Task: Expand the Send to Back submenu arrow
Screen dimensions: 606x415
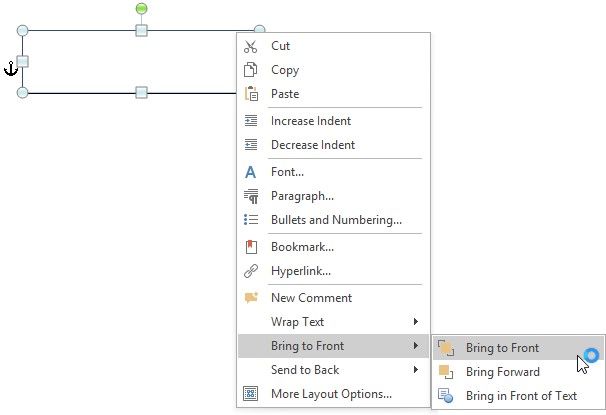Action: tap(416, 370)
